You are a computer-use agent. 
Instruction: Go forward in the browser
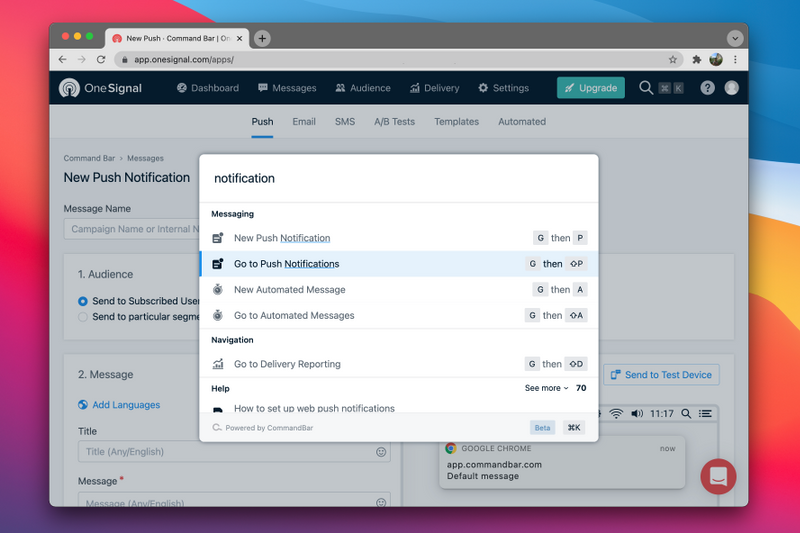tap(82, 60)
